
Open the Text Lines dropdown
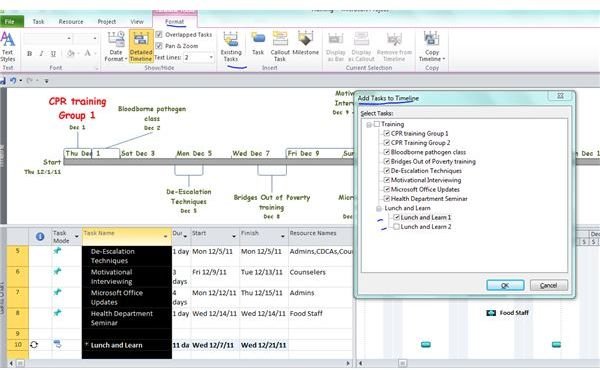pyautogui.click(x=211, y=57)
